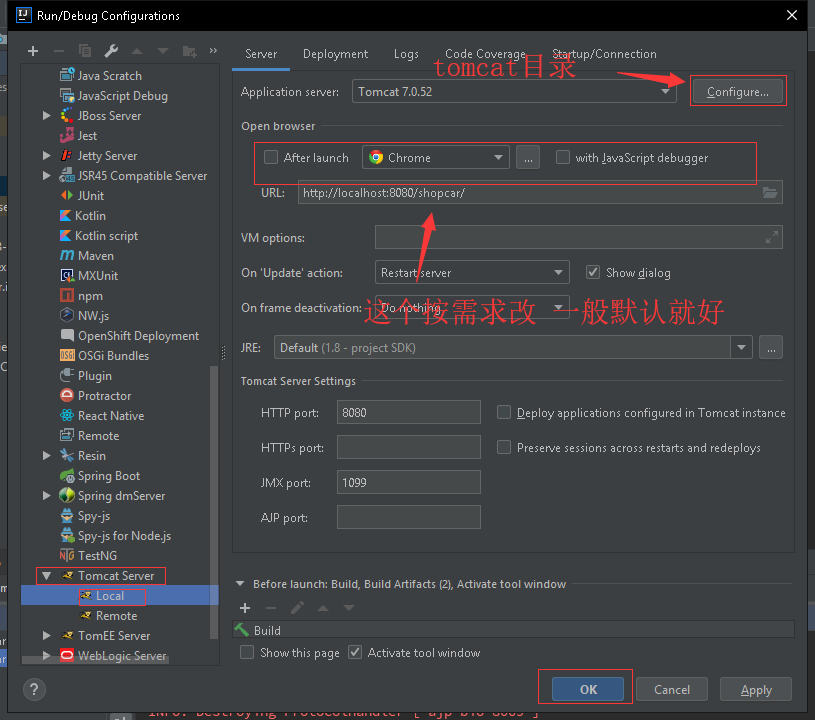This screenshot has height=720, width=815.
Task: Click the Before launch edit pencil icon
Action: (x=297, y=608)
